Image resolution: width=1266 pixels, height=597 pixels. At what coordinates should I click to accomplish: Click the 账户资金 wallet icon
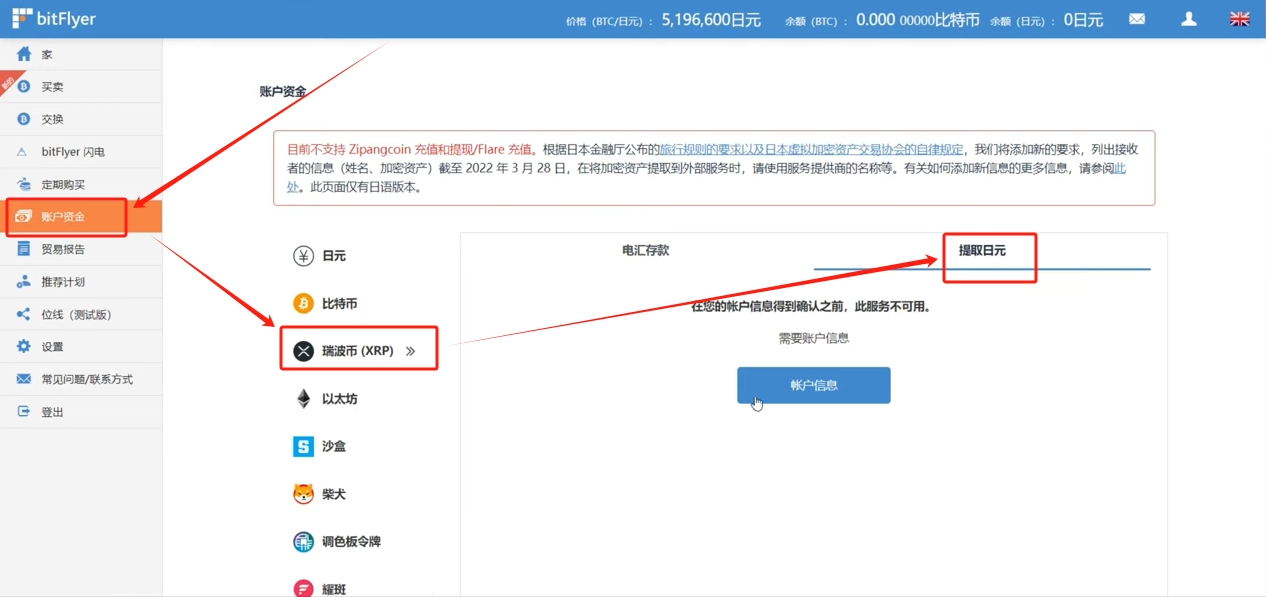(x=24, y=217)
